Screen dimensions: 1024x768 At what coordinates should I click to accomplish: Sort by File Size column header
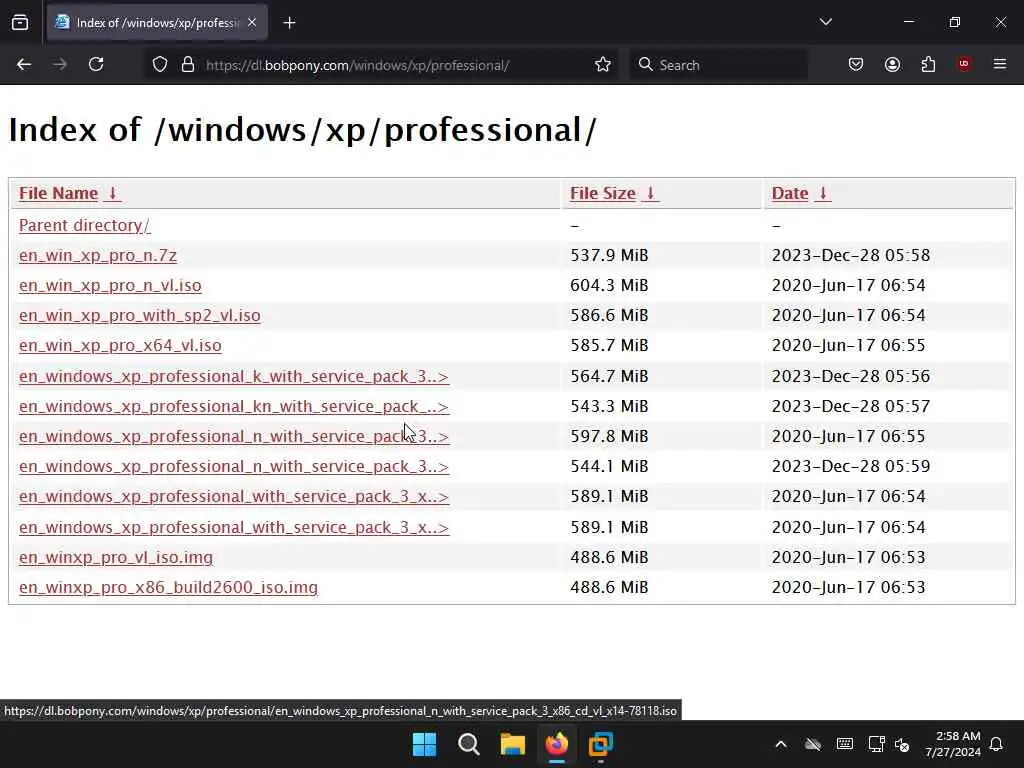603,193
